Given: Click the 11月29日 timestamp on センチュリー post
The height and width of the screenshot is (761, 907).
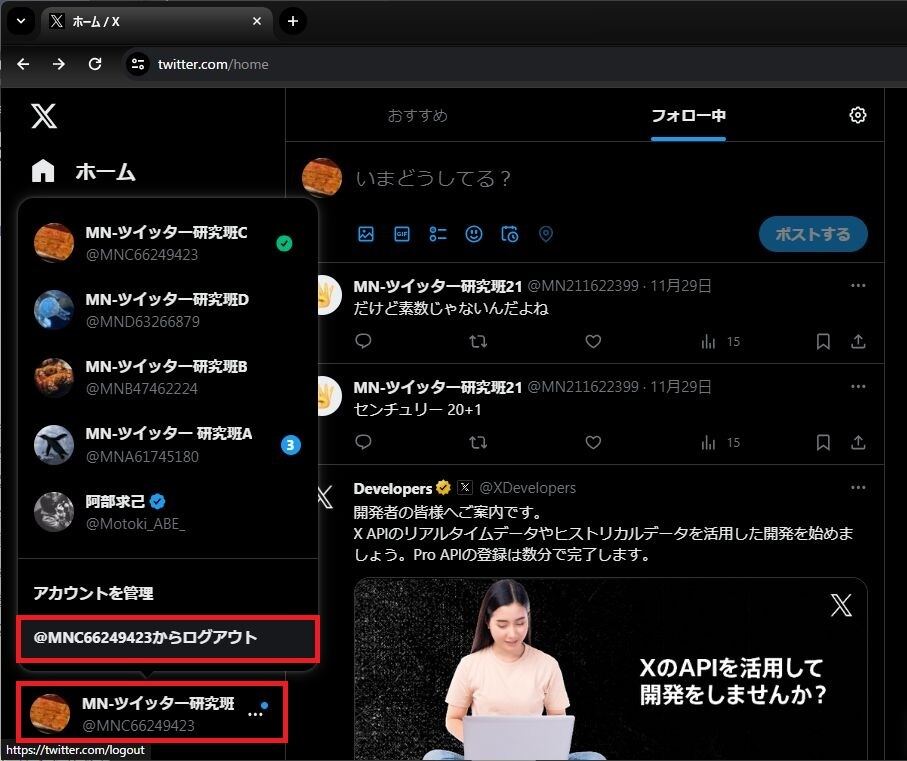Looking at the screenshot, I should pos(681,387).
